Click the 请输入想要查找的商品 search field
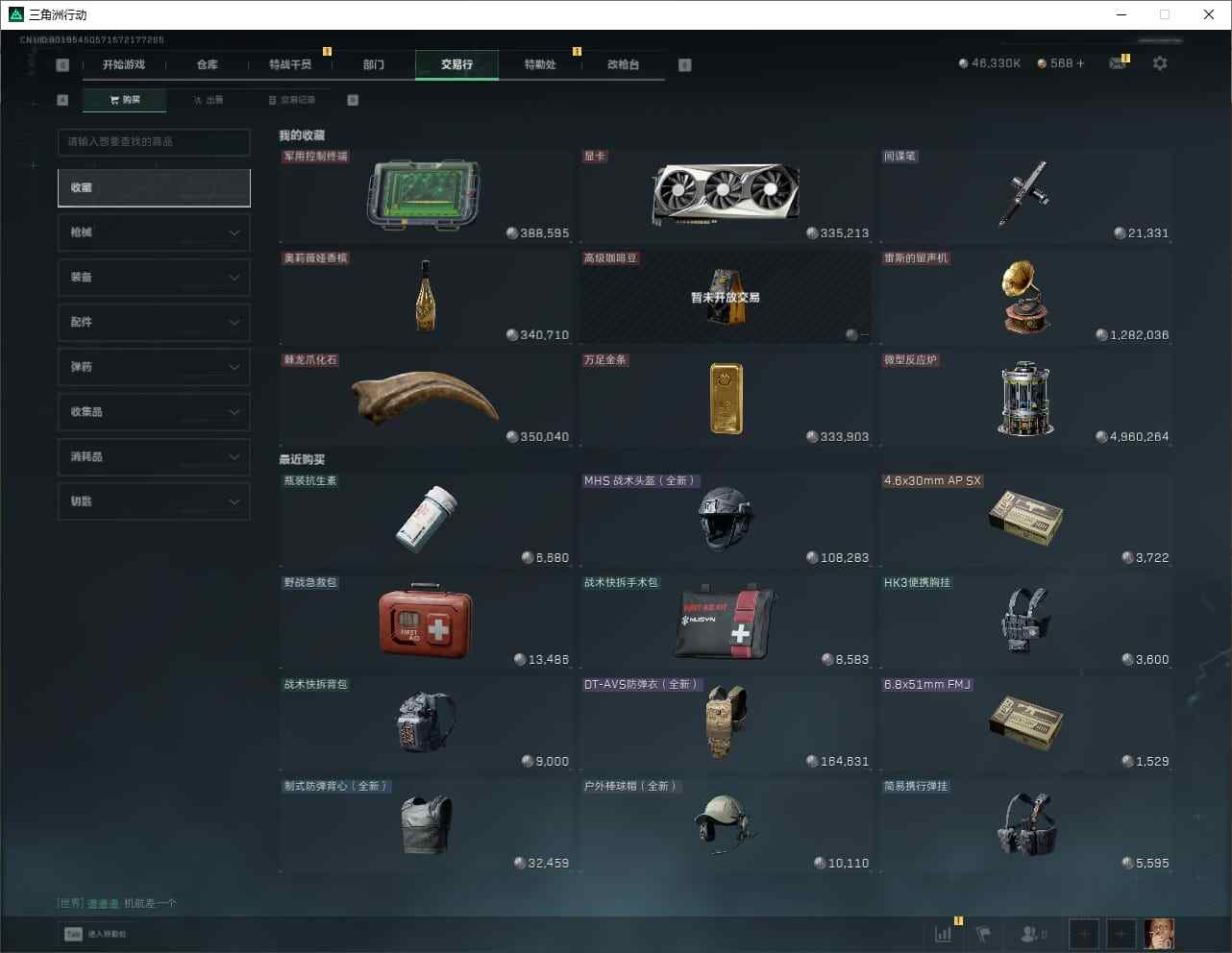1232x953 pixels. 154,142
